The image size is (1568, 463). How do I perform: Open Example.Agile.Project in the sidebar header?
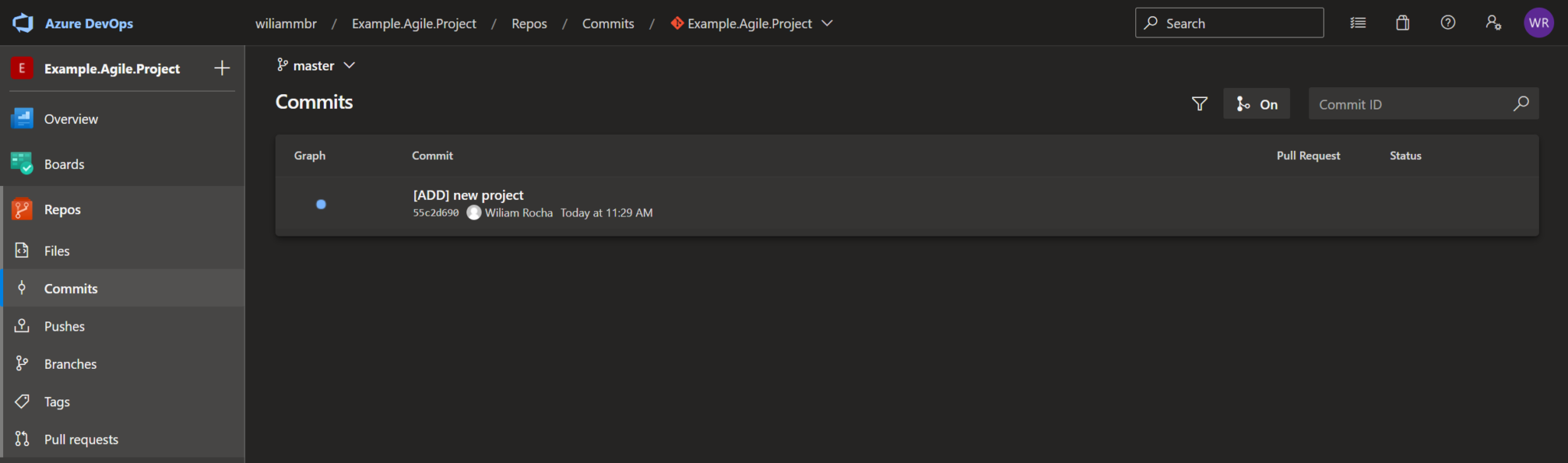click(112, 69)
